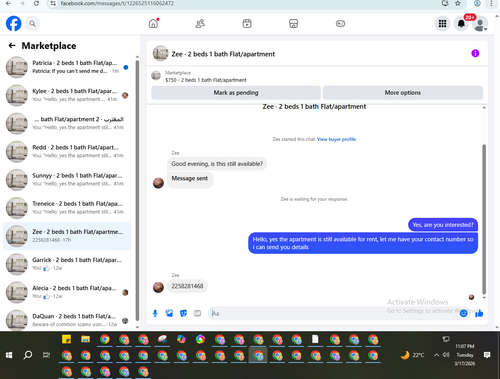
Task: Click the $750 listing summary text
Action: 206,80
